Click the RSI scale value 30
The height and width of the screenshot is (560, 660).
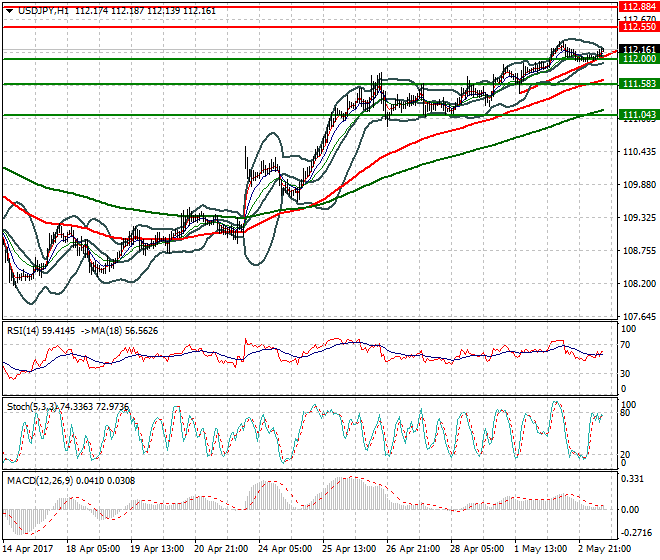click(x=626, y=373)
